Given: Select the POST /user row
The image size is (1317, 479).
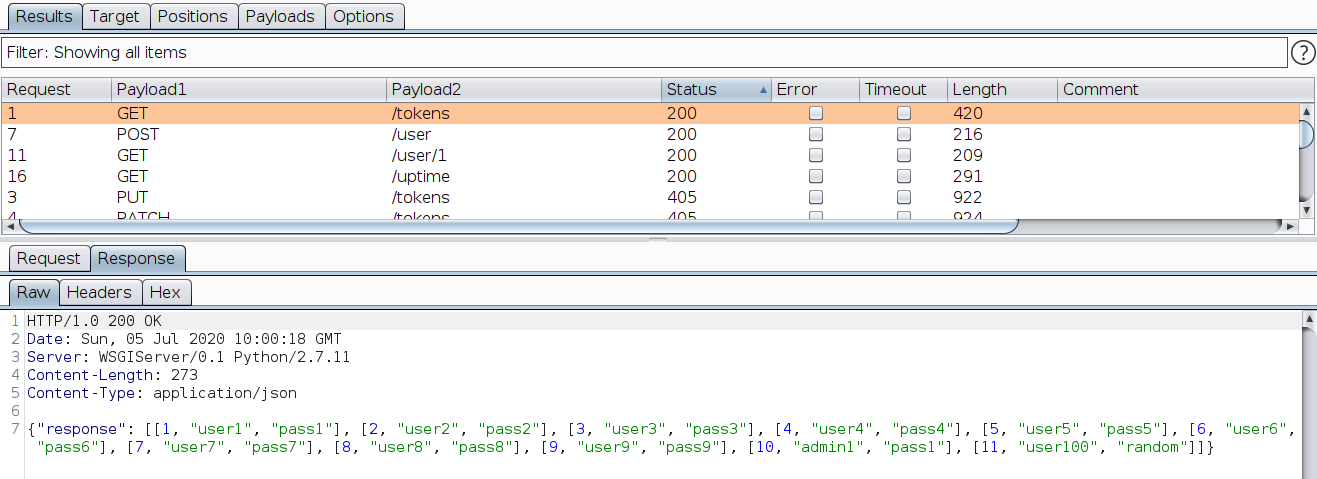Looking at the screenshot, I should (x=650, y=134).
